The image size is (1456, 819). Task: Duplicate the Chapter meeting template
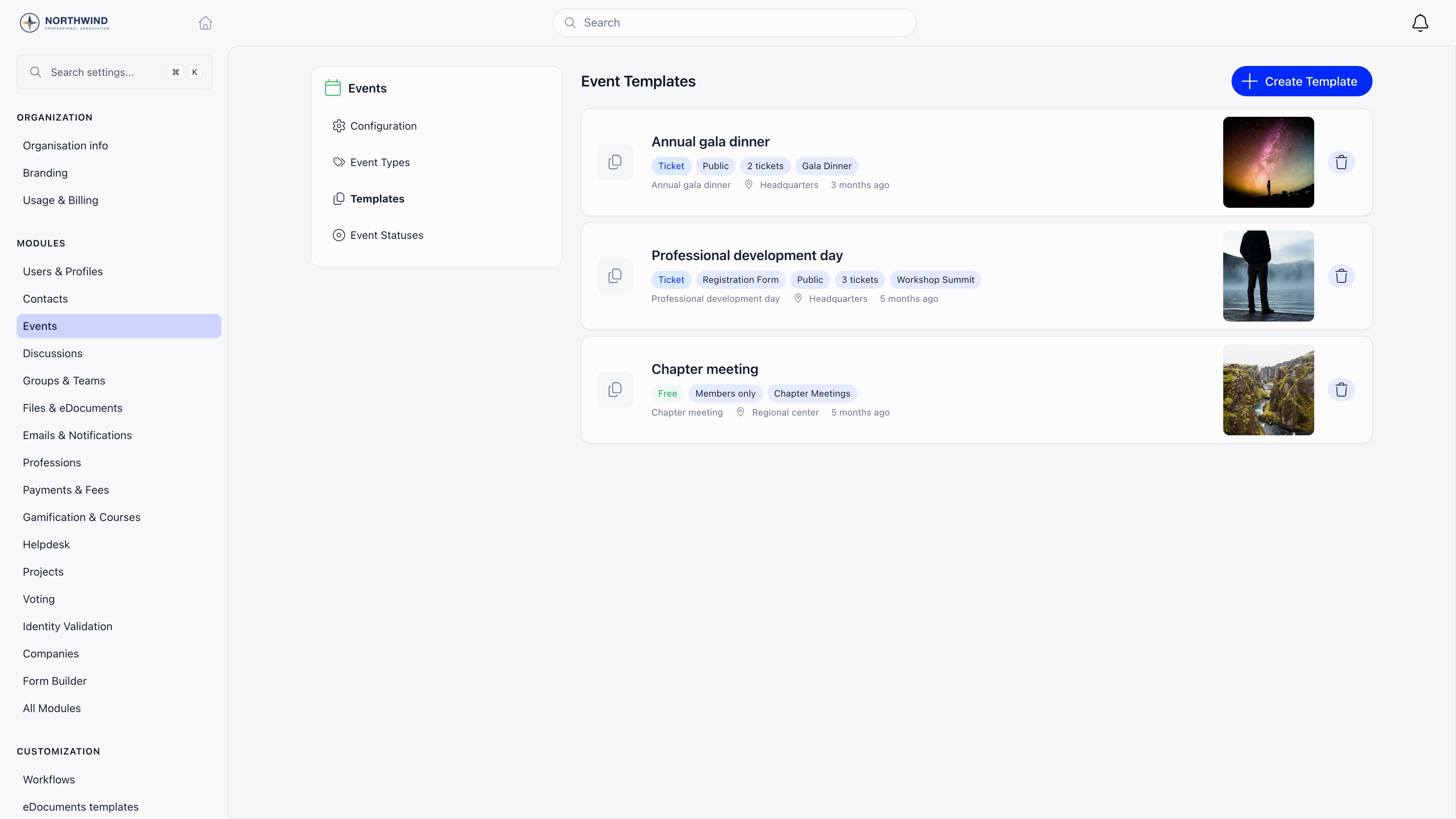pyautogui.click(x=615, y=389)
